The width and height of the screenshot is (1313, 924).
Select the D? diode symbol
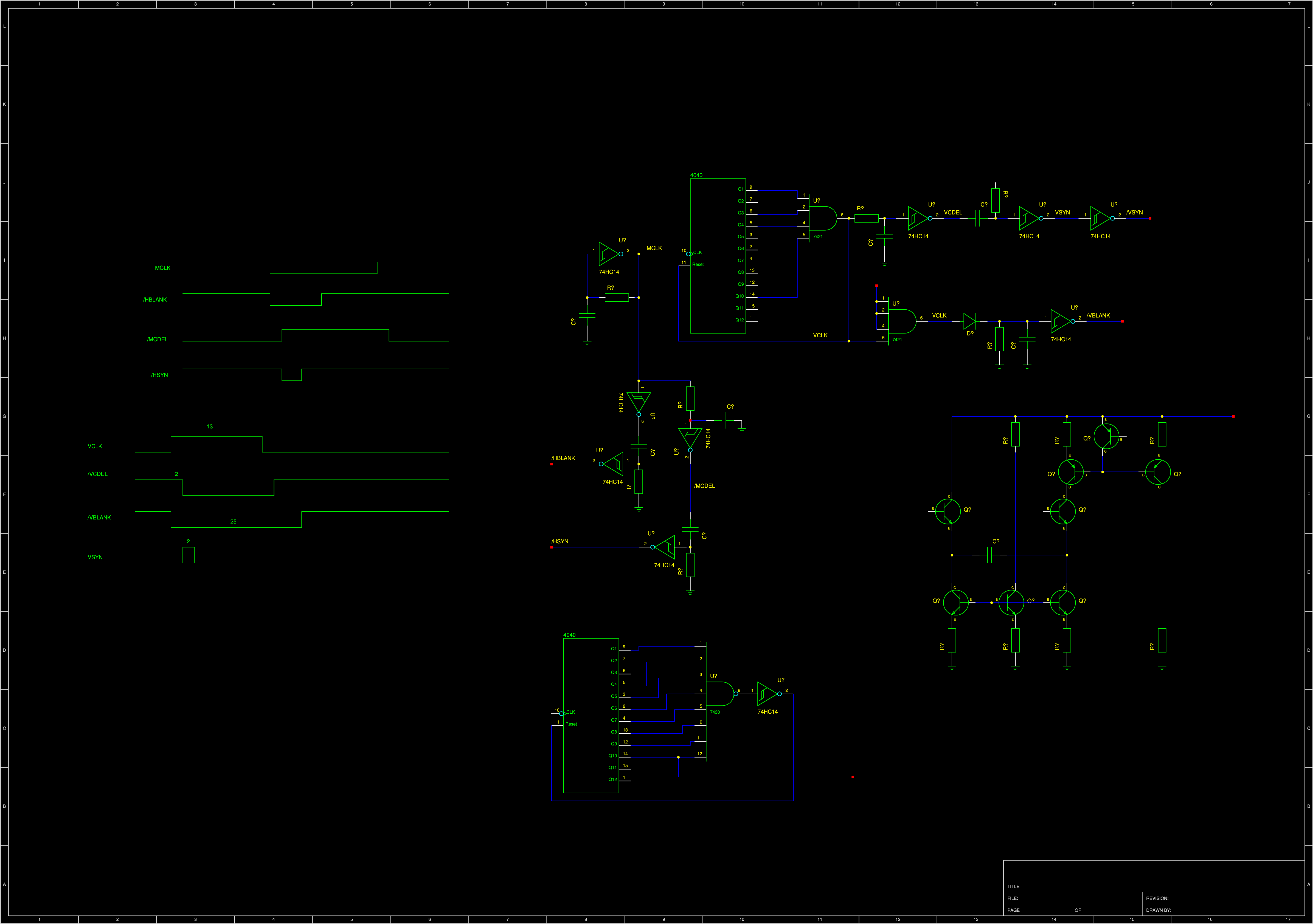point(970,321)
